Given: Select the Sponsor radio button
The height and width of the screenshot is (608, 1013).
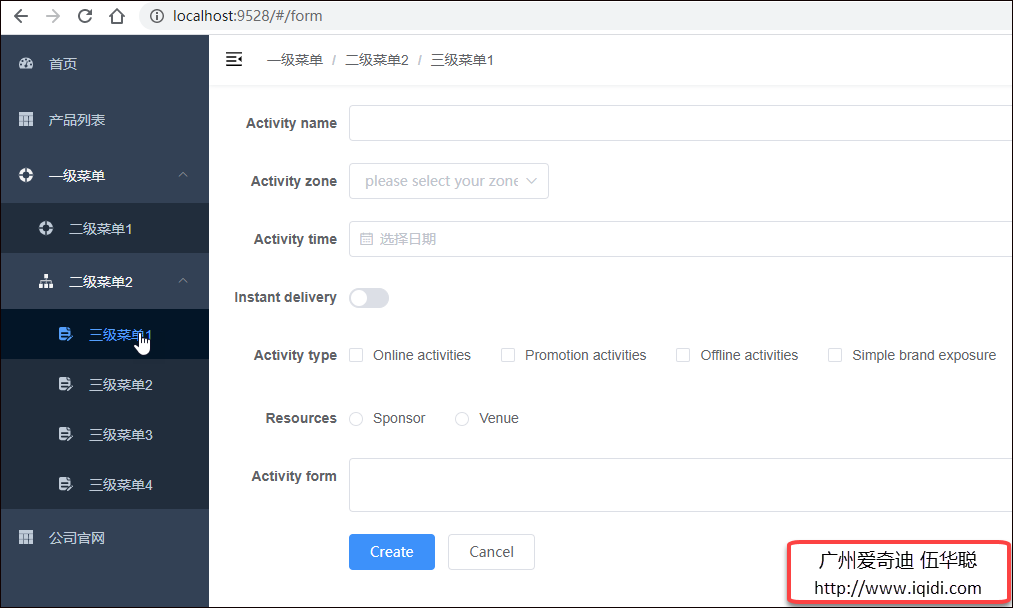Looking at the screenshot, I should point(356,419).
